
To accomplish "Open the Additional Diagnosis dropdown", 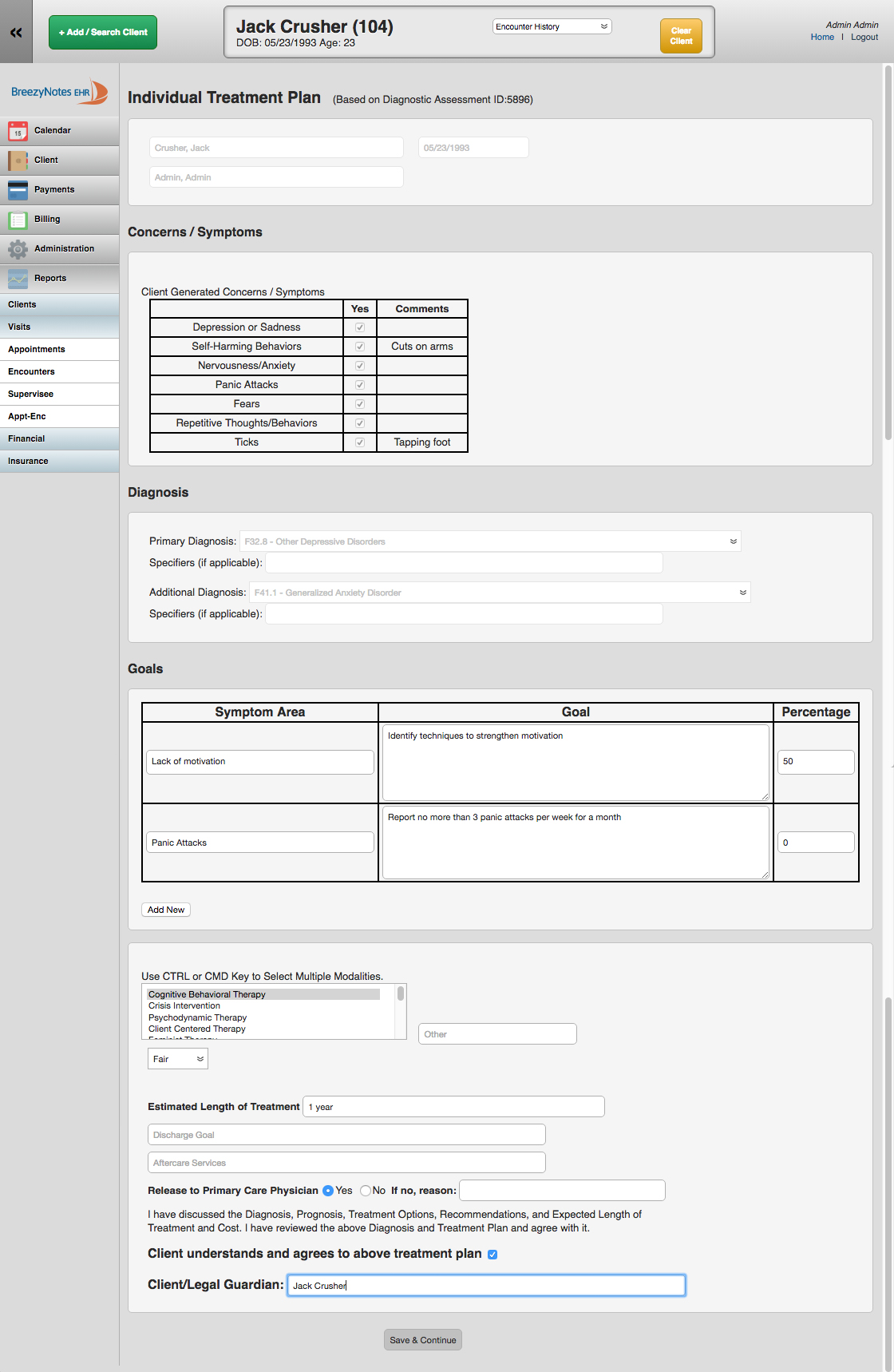I will (500, 593).
